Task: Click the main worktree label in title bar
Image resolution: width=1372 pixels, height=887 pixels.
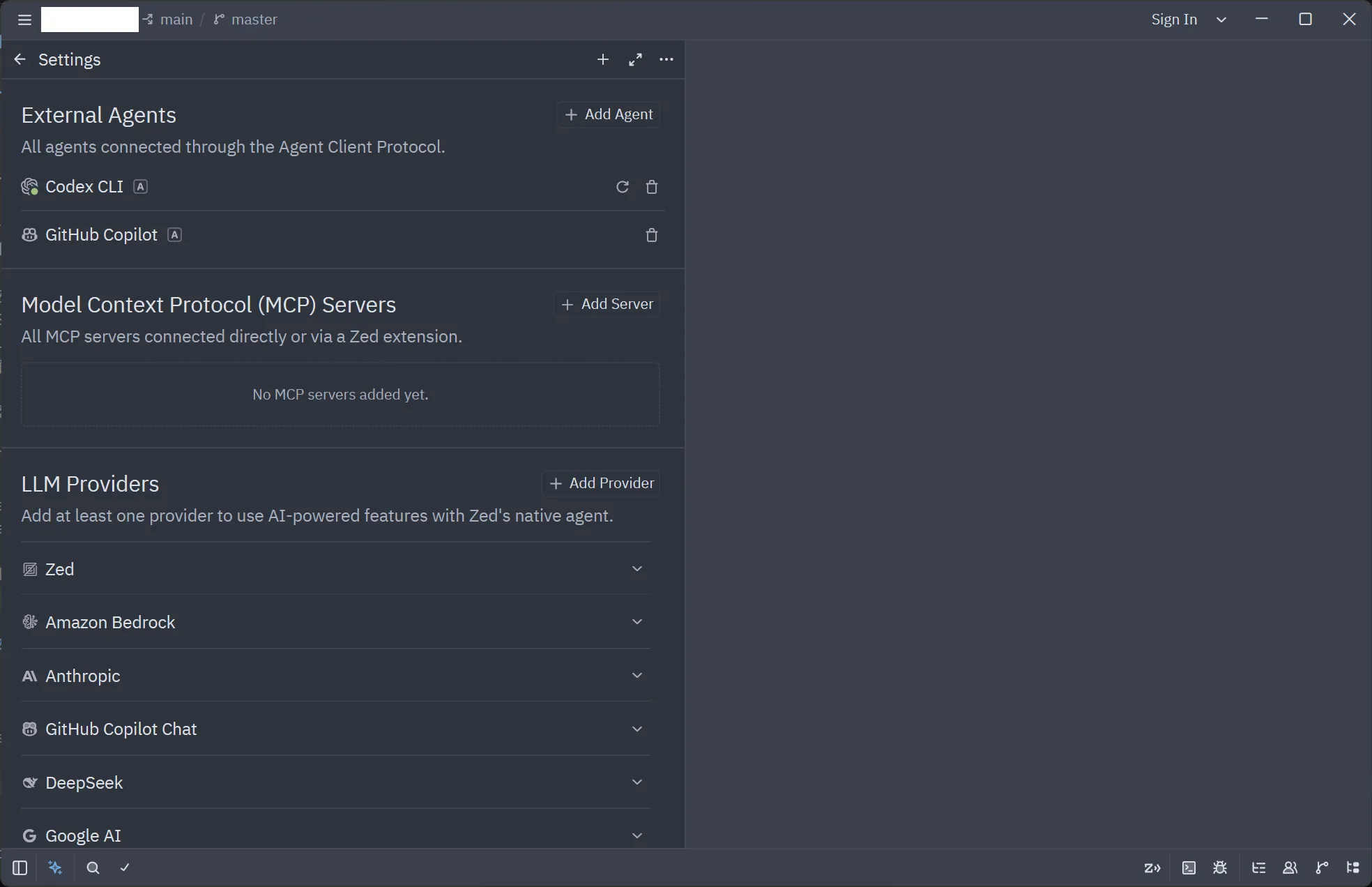Action: pyautogui.click(x=168, y=20)
